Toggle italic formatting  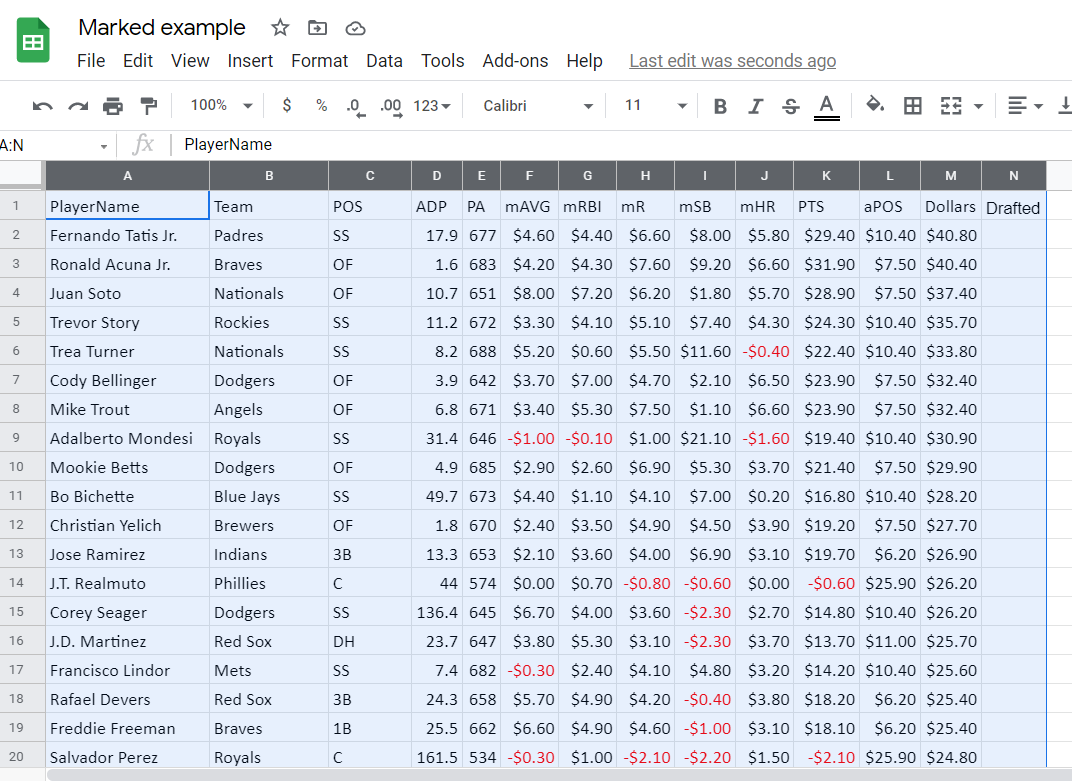pyautogui.click(x=755, y=105)
